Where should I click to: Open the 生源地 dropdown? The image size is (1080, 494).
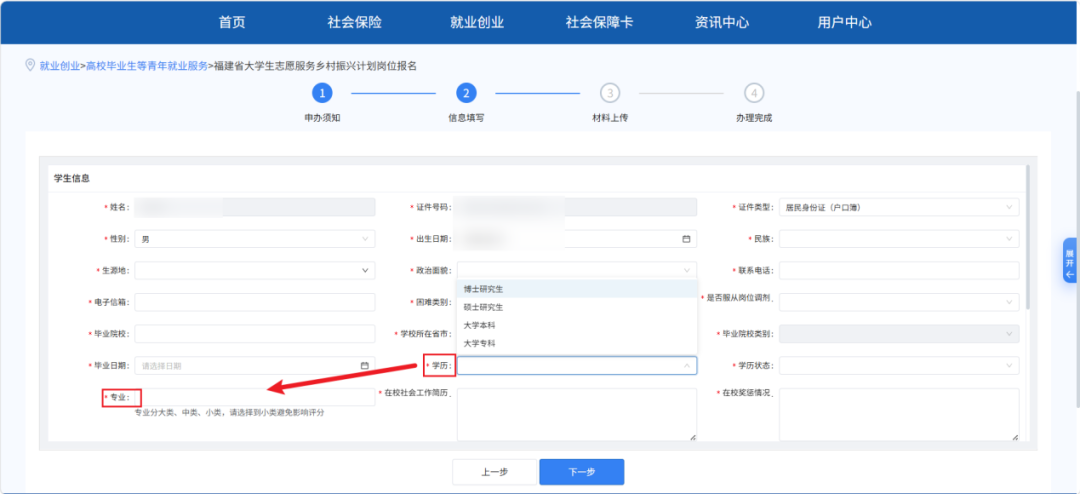[255, 270]
